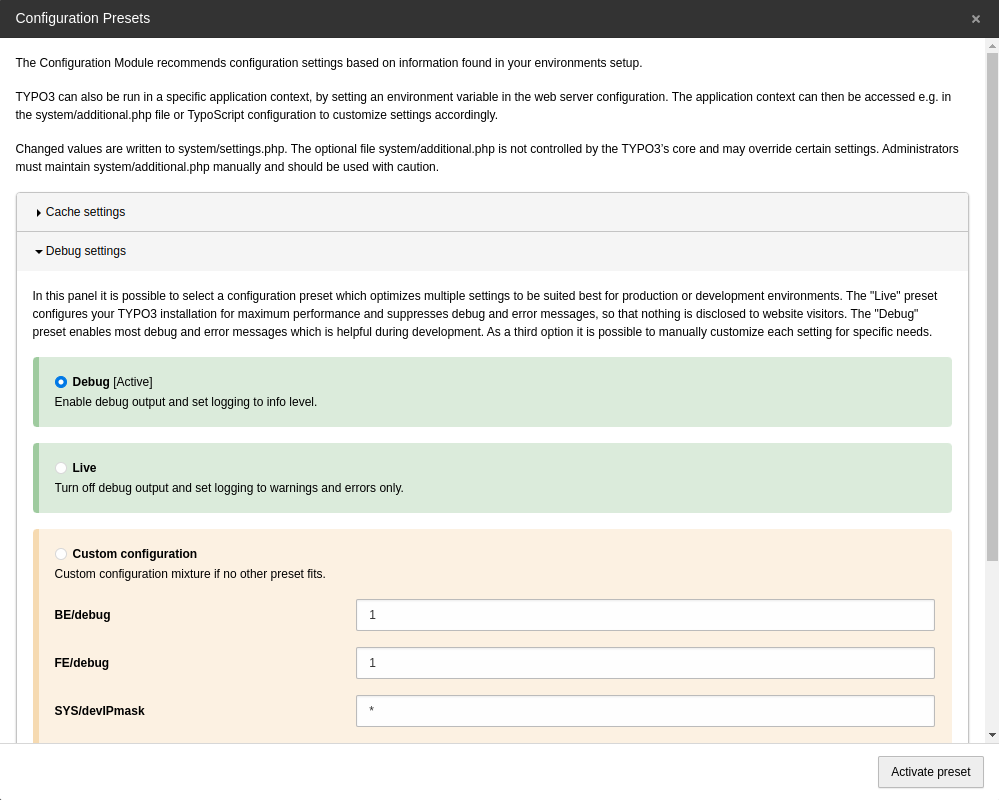This screenshot has height=800, width=999.
Task: Click the bold "Live" preset label
Action: point(84,468)
